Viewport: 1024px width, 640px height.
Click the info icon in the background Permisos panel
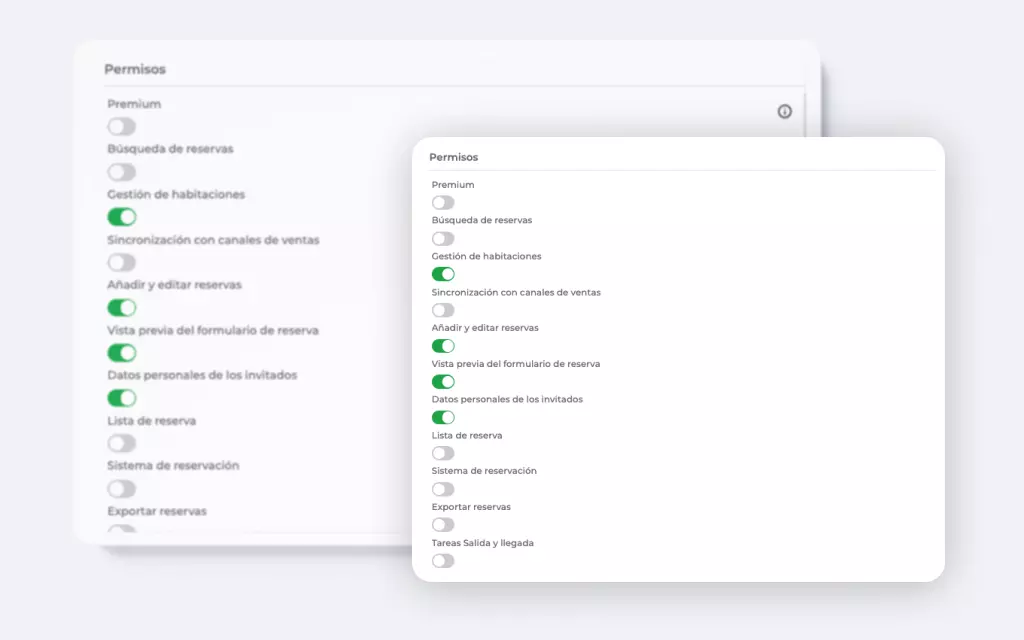point(784,111)
